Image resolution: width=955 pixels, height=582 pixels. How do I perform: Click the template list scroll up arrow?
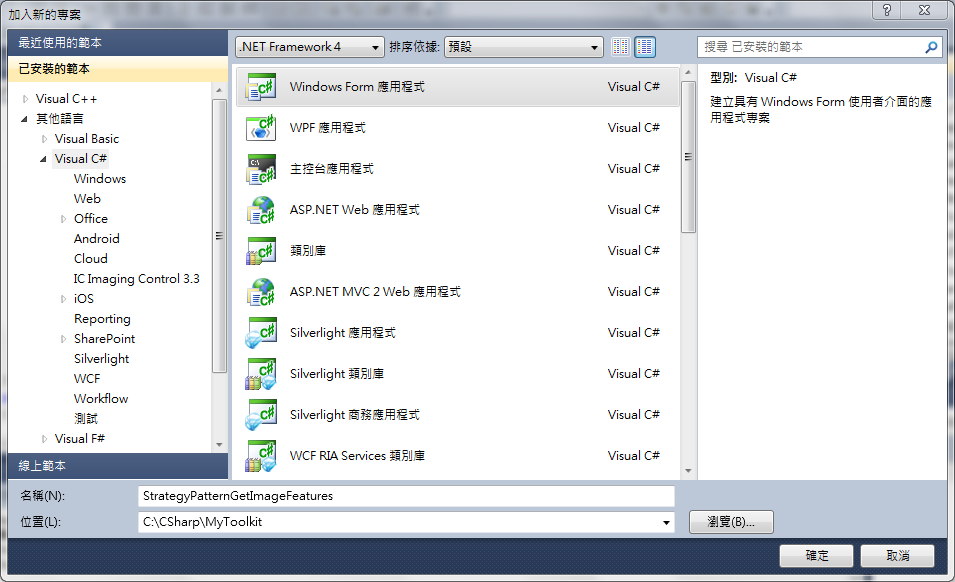point(688,72)
